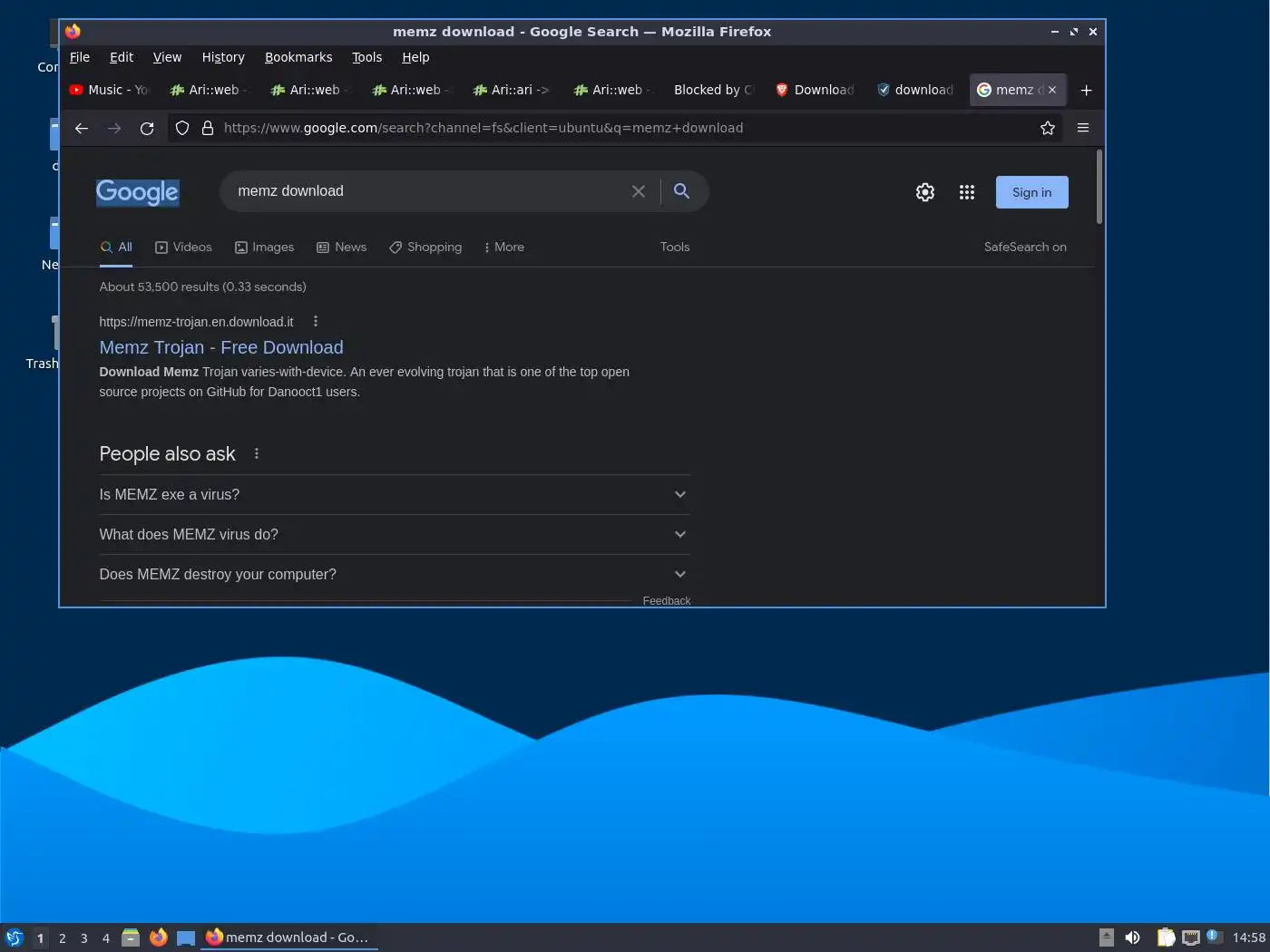Click the Google logo

tap(138, 192)
